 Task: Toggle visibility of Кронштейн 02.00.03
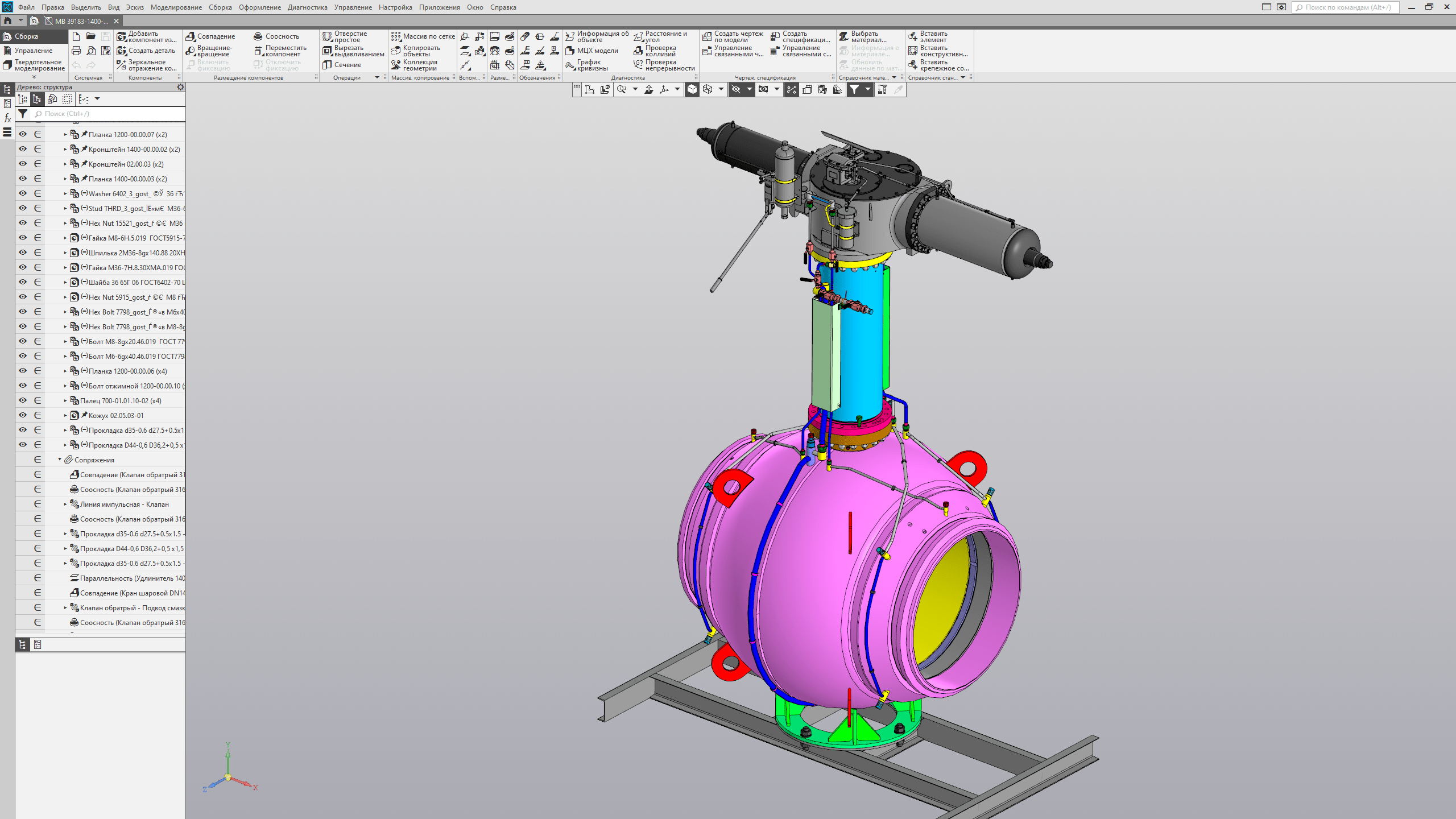[23, 164]
